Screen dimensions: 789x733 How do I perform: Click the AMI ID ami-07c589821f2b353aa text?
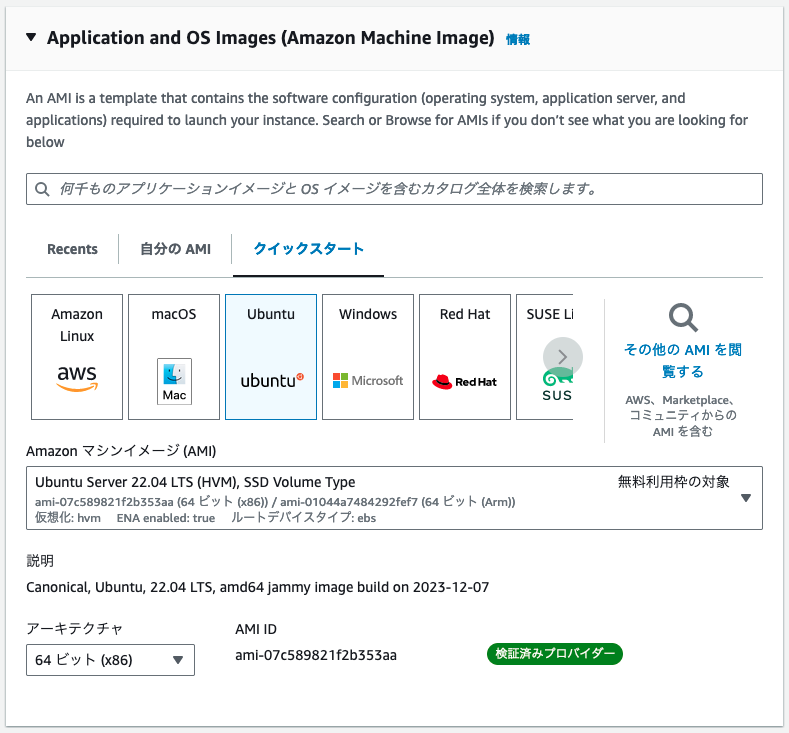pos(316,655)
